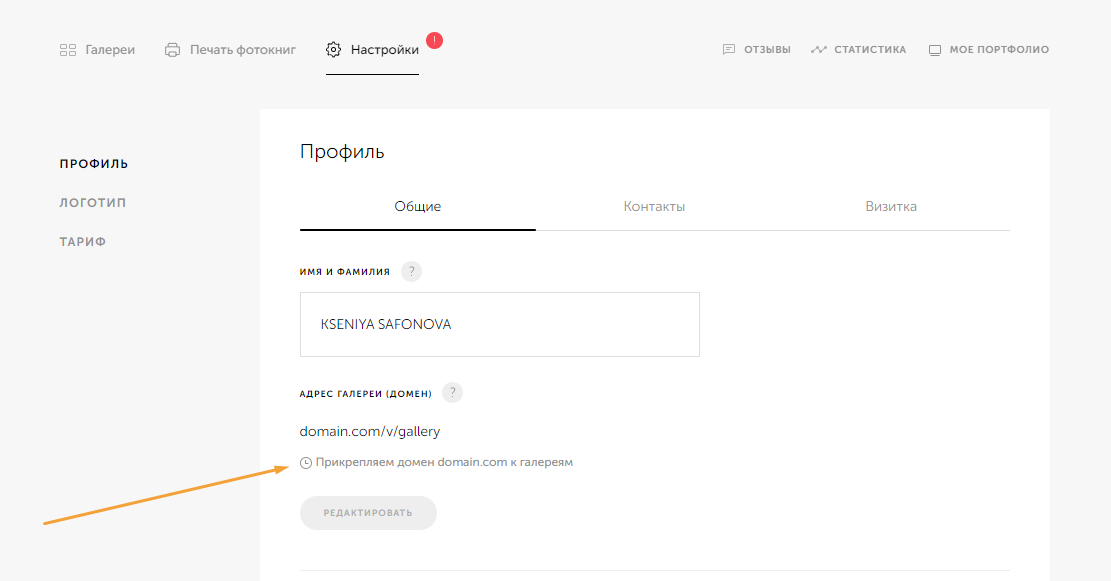This screenshot has width=1111, height=581.
Task: Click the red notification badge near Настройки
Action: pyautogui.click(x=434, y=41)
